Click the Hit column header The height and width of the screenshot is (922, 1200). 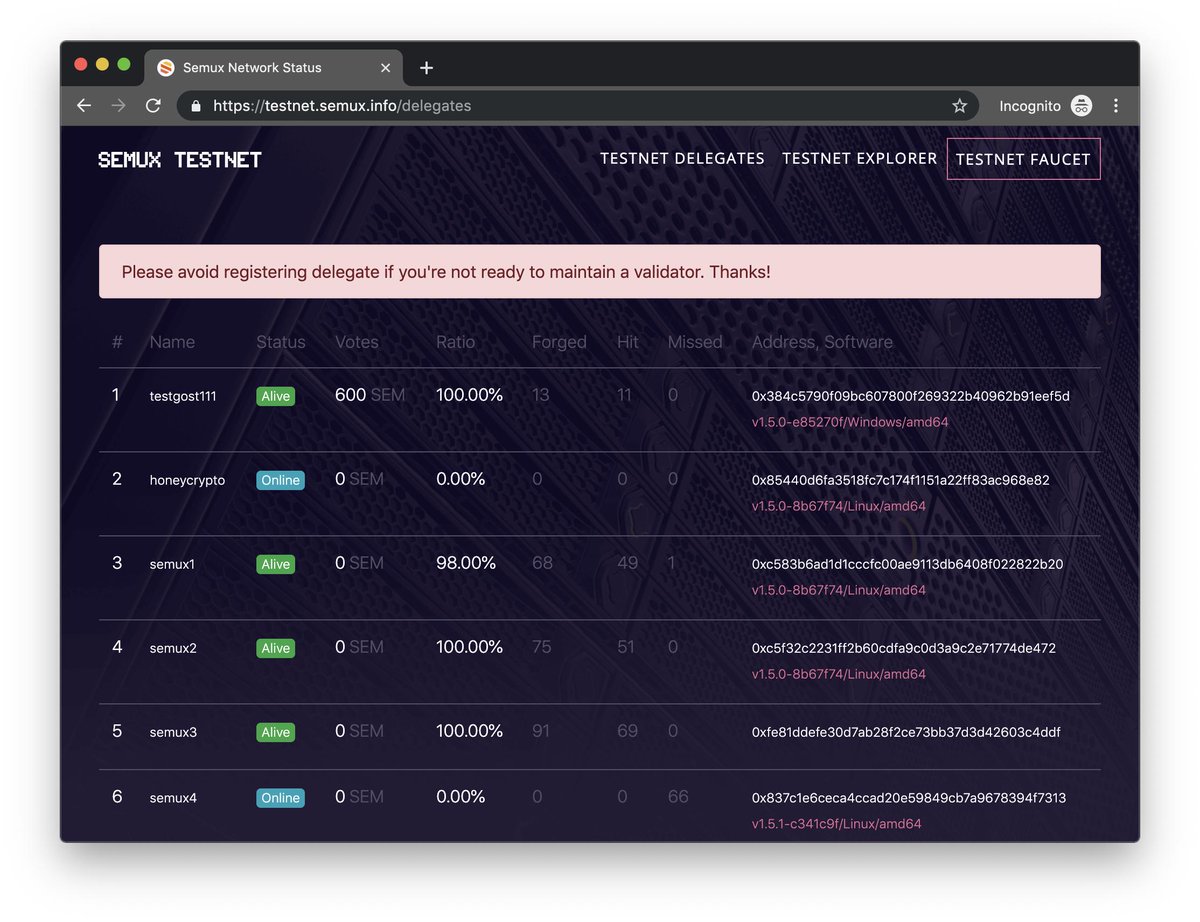[628, 342]
